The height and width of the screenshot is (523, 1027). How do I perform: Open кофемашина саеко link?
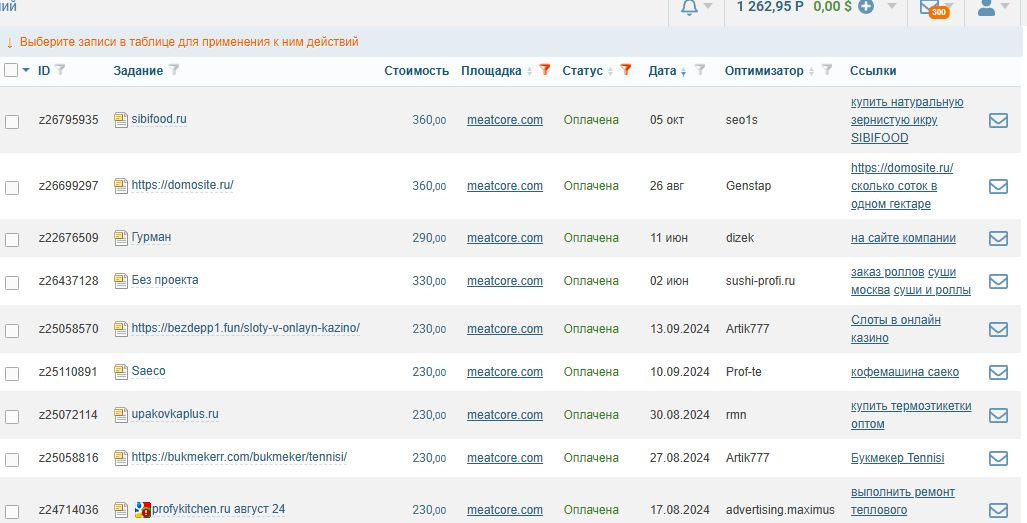(x=905, y=372)
